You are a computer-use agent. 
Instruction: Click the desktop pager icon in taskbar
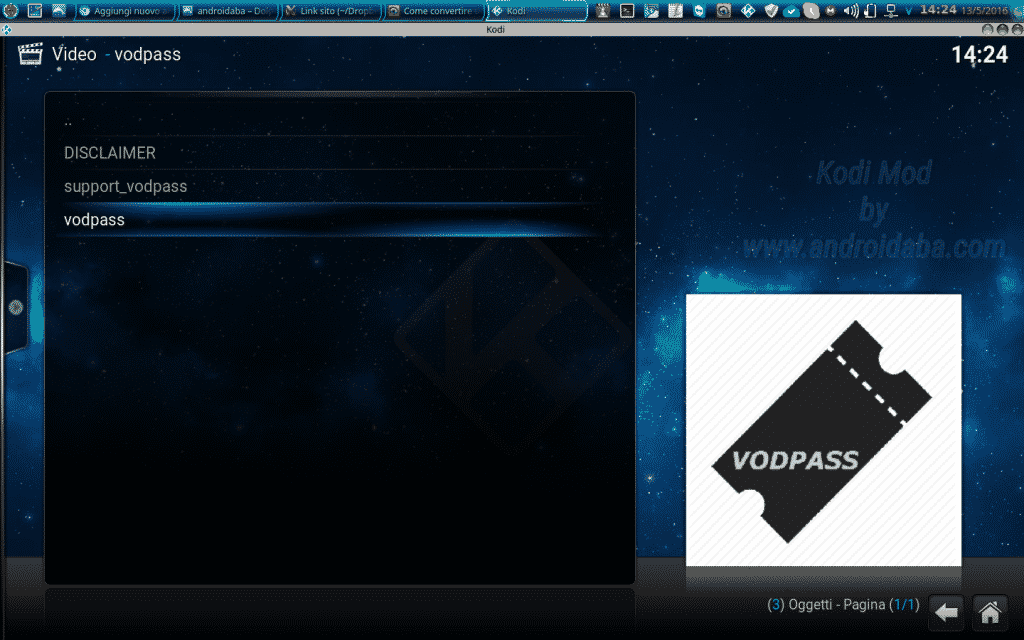click(x=35, y=10)
